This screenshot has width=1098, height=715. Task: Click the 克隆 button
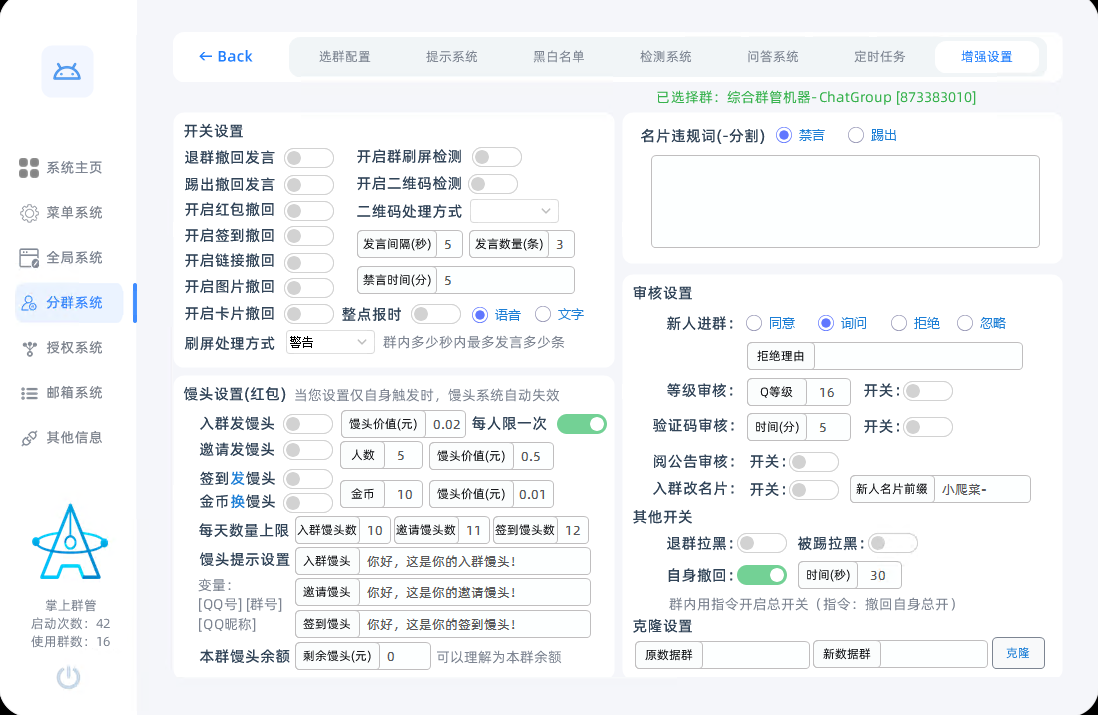[1018, 653]
